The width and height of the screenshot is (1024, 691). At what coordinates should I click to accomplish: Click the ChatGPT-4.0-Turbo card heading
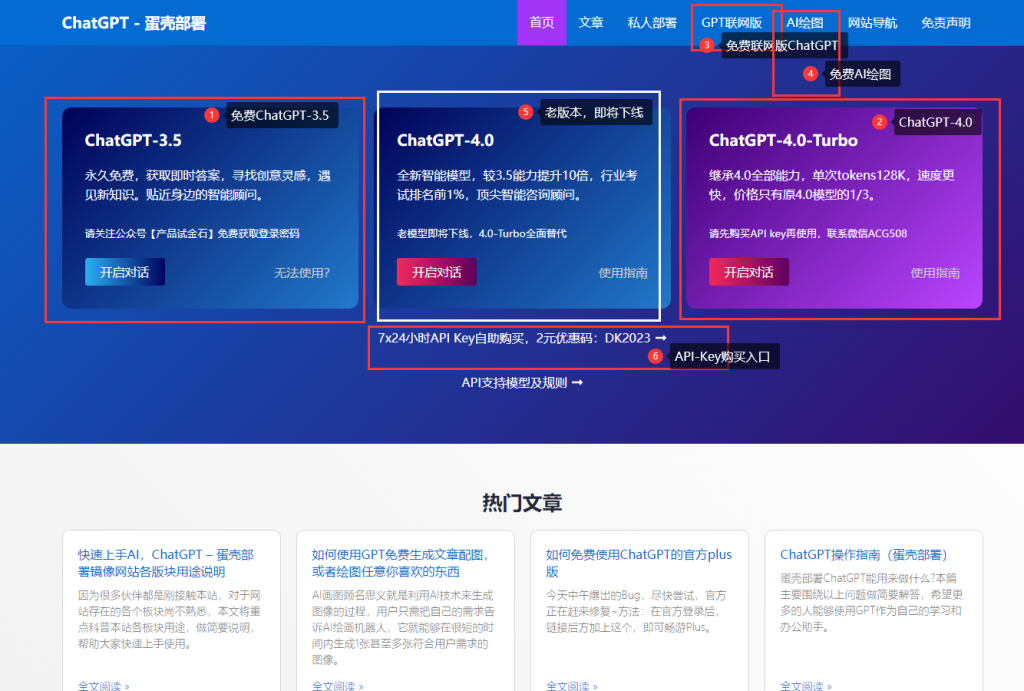(783, 140)
